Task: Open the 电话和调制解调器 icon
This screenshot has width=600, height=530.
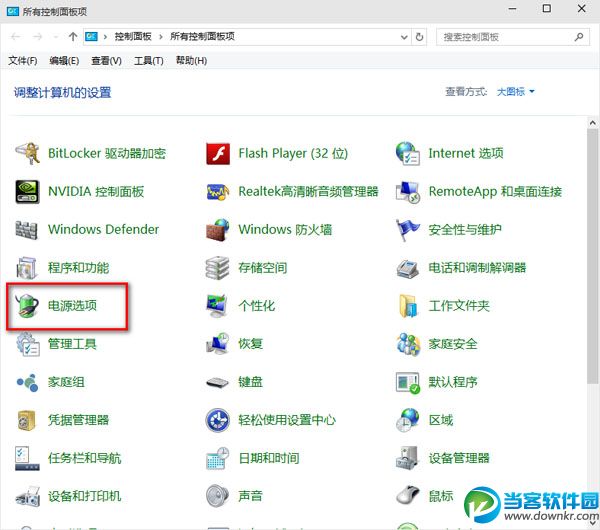Action: coord(408,269)
